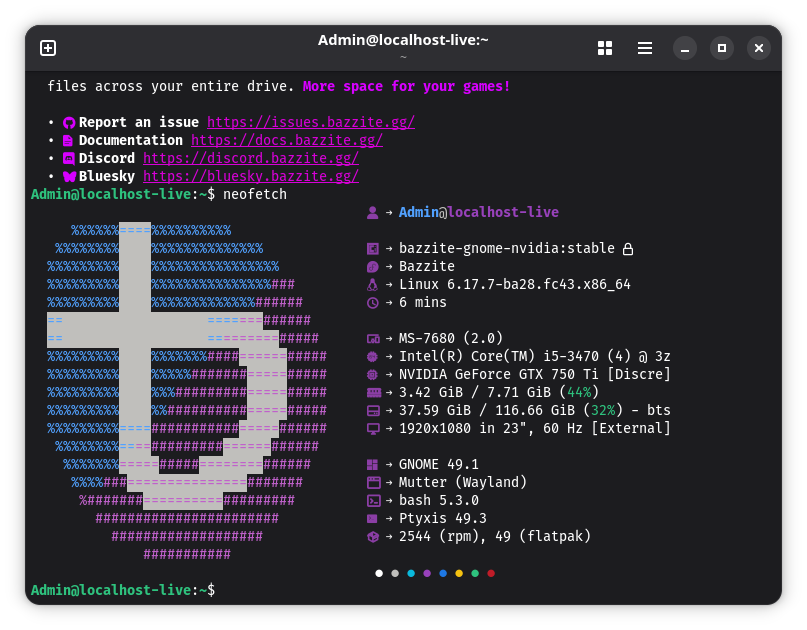
Task: Click the green color dot
Action: click(x=475, y=573)
